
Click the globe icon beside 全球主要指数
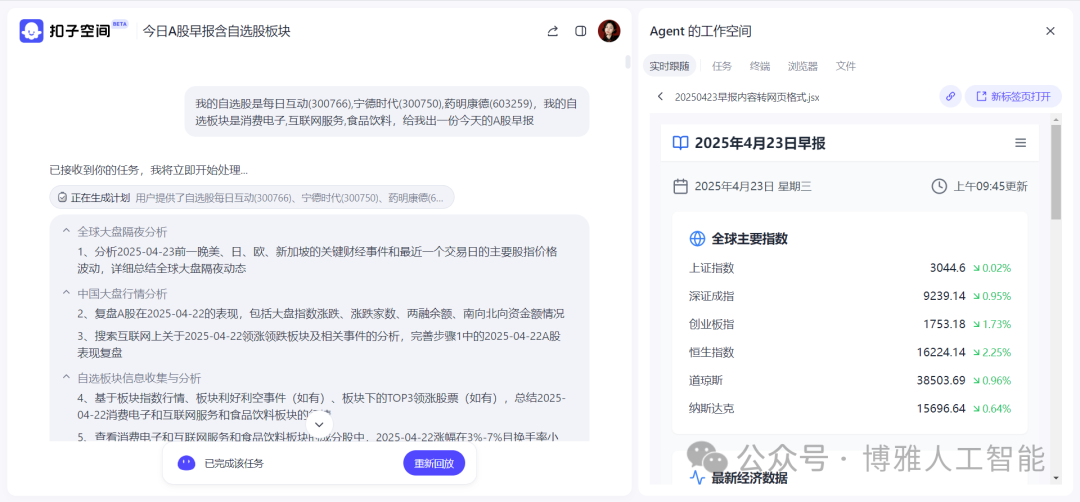(697, 239)
